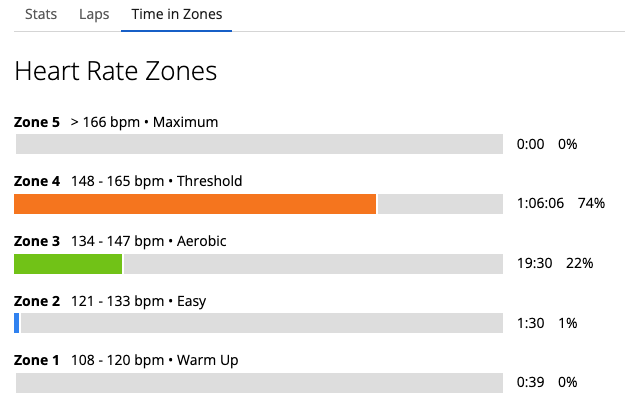Click the green Zone 3 Aerobic bar
Screen dimensions: 637x415
[x=68, y=264]
